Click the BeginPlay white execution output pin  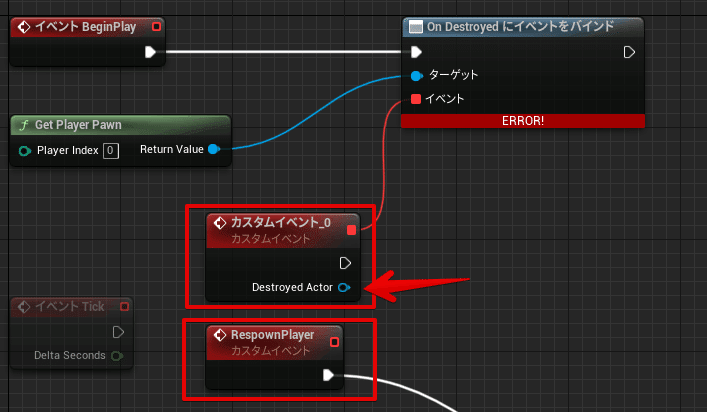click(150, 52)
